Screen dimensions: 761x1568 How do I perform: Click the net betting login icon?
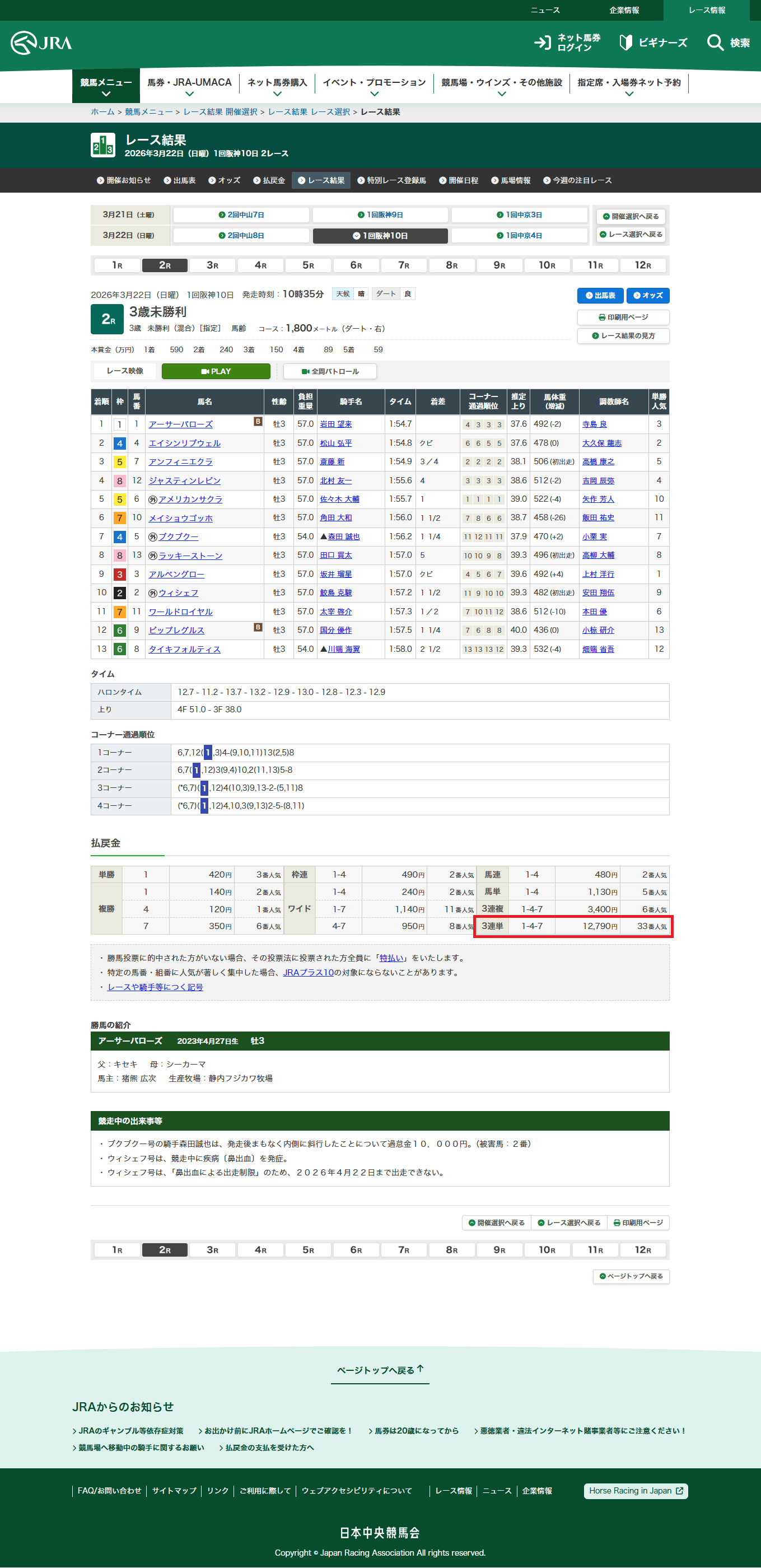(x=542, y=43)
